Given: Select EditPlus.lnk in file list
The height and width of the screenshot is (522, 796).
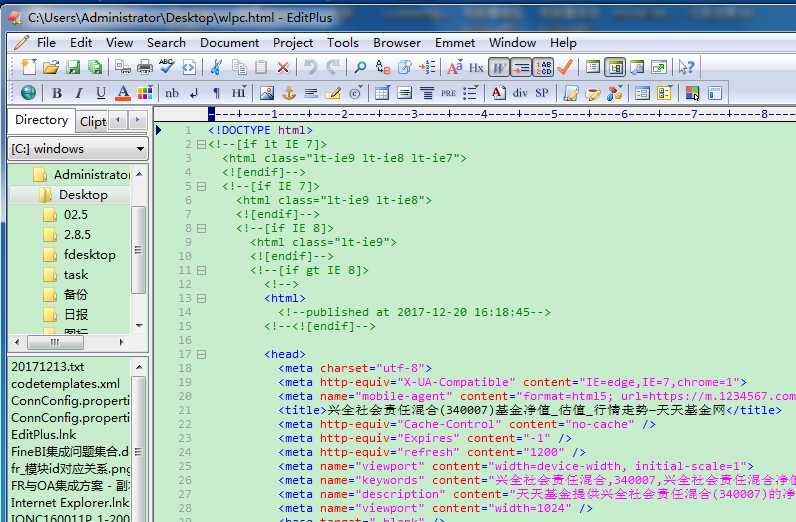Looking at the screenshot, I should 44,435.
